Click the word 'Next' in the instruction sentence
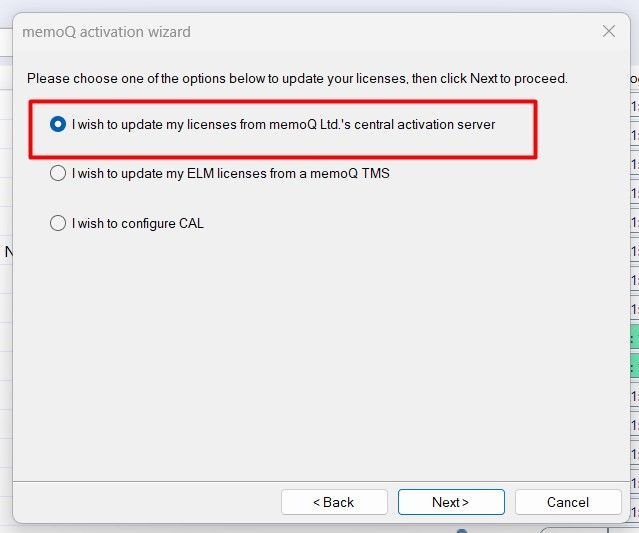 tap(484, 78)
